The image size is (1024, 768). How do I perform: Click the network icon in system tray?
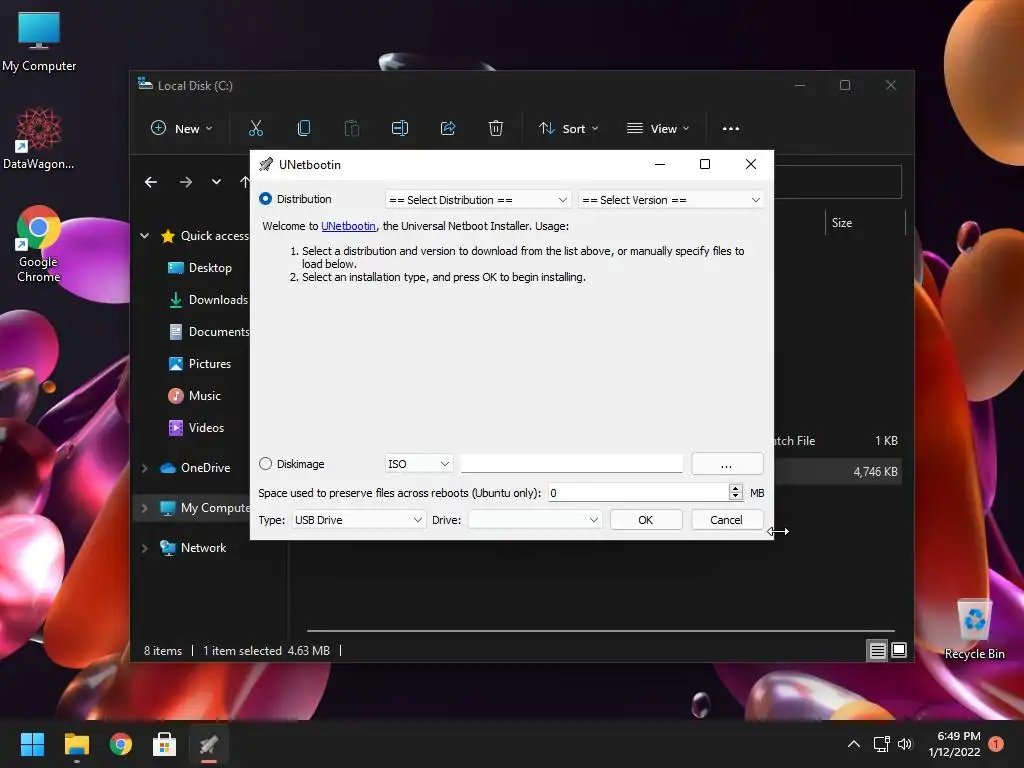pos(882,744)
